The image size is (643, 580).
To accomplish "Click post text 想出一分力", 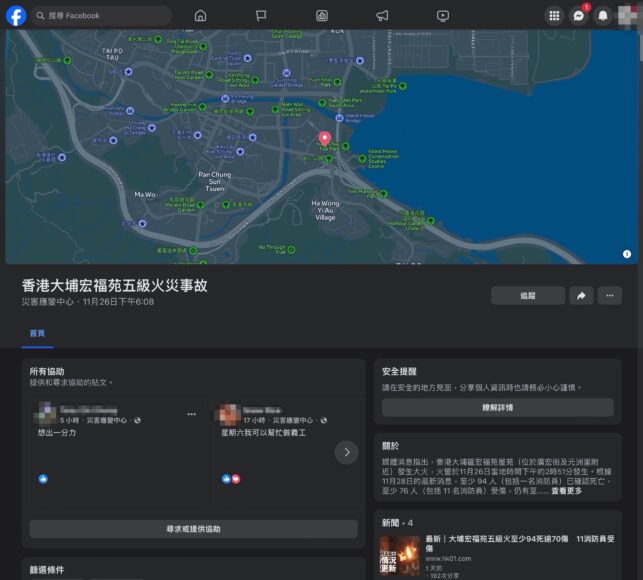I will [x=57, y=432].
